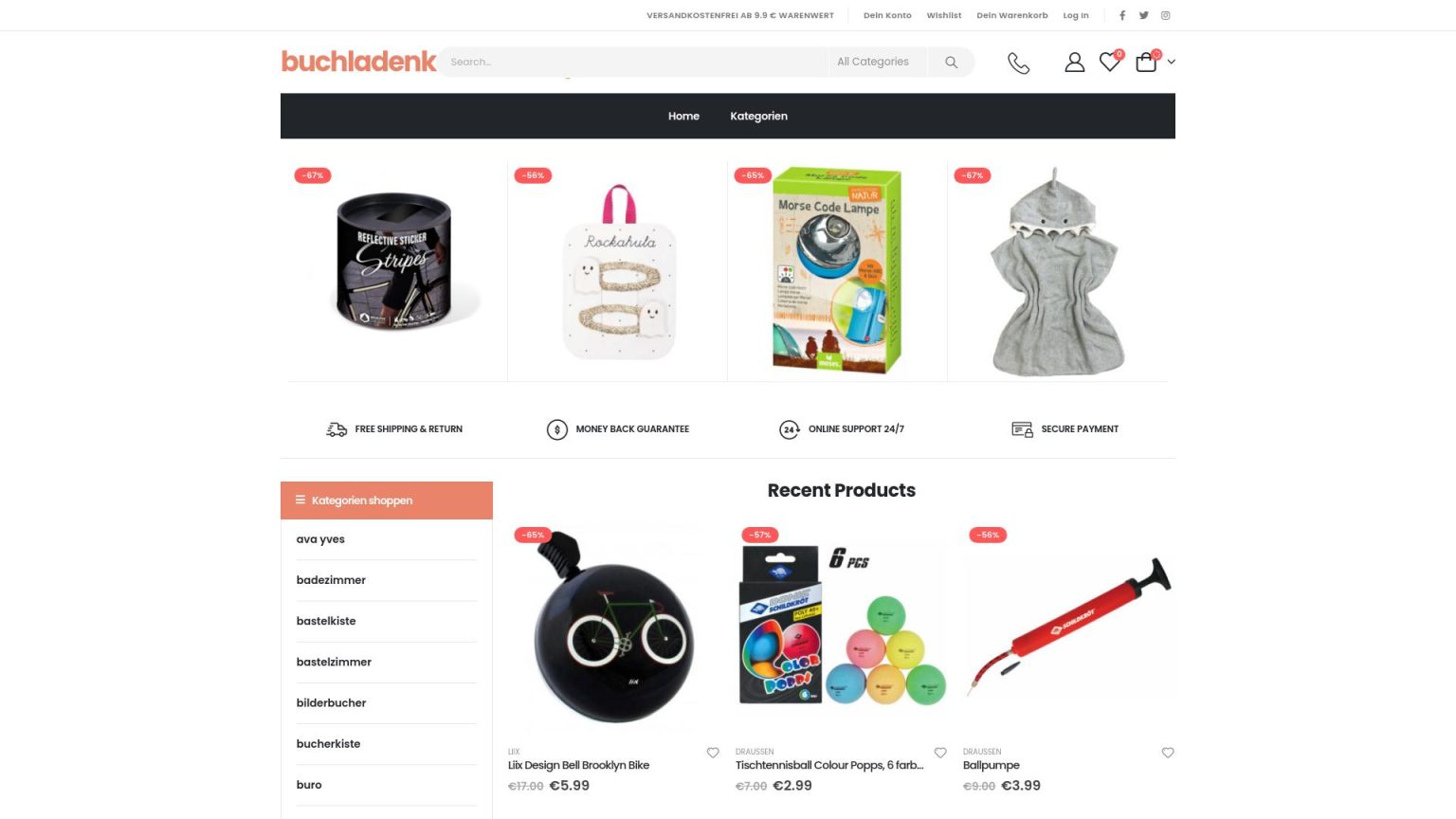Toggle wishlist heart for Tischtennisball Colour Popps

940,753
